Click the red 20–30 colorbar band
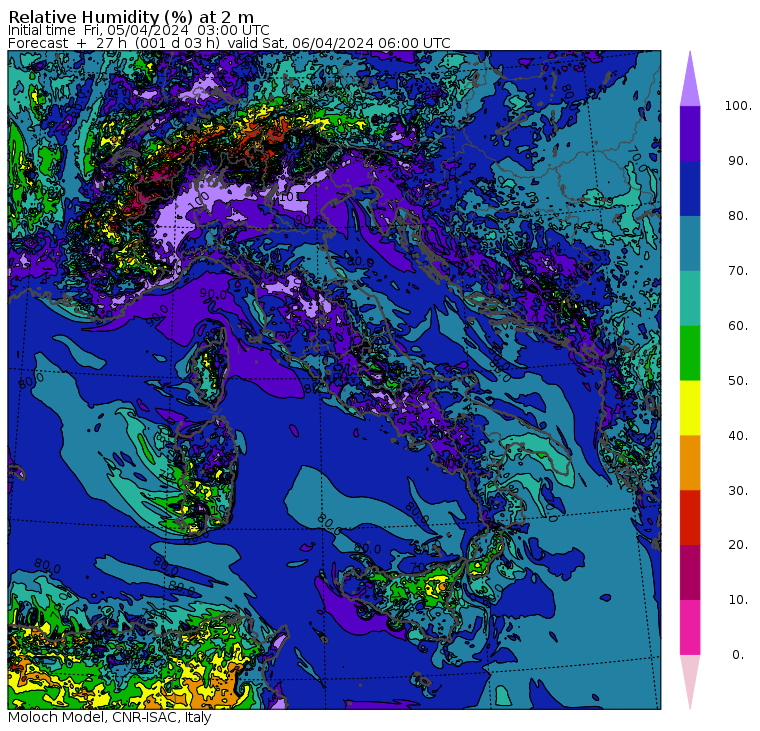The image size is (760, 731). 690,517
